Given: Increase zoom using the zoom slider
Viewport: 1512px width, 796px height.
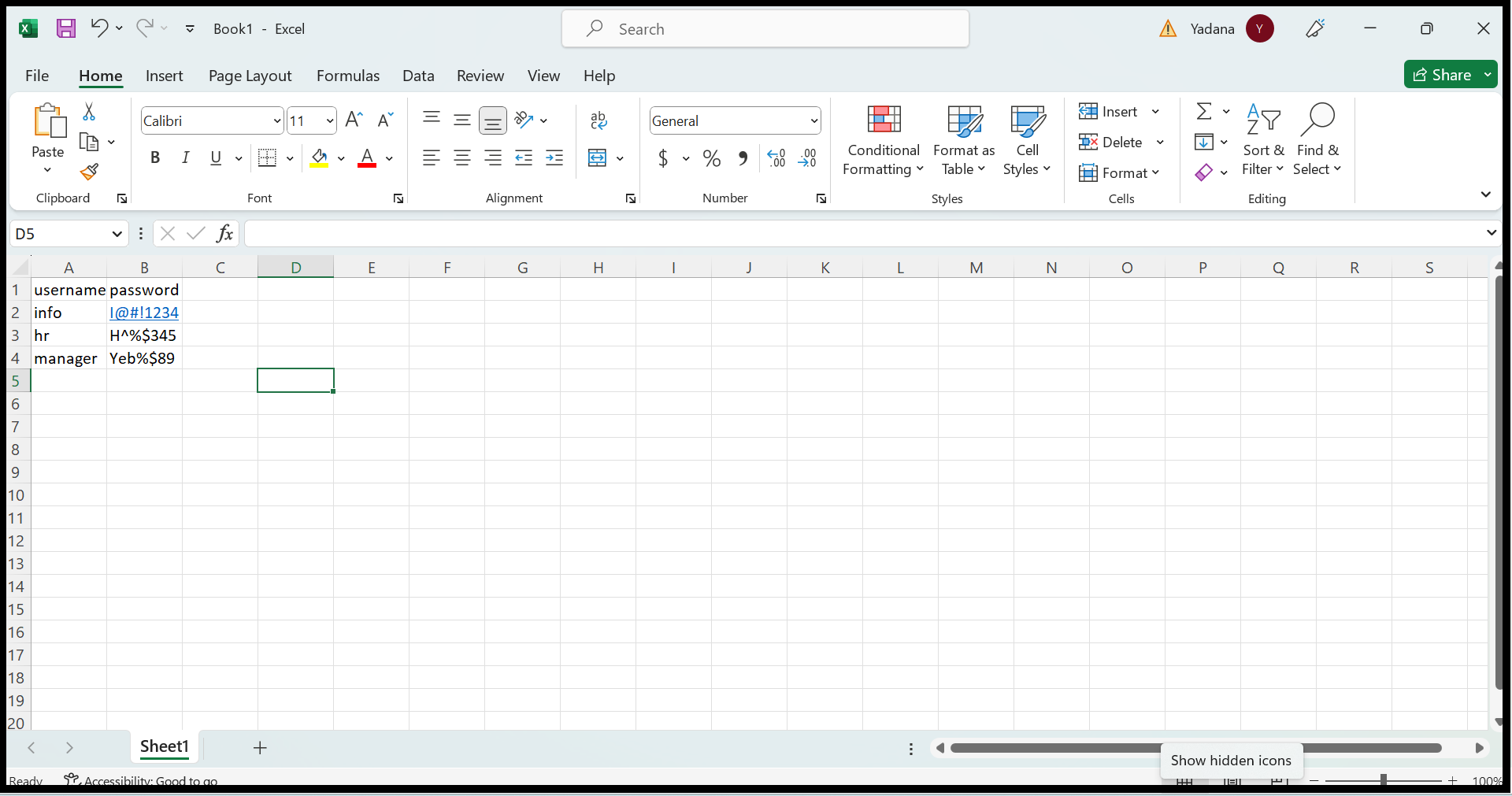Looking at the screenshot, I should click(x=1453, y=780).
